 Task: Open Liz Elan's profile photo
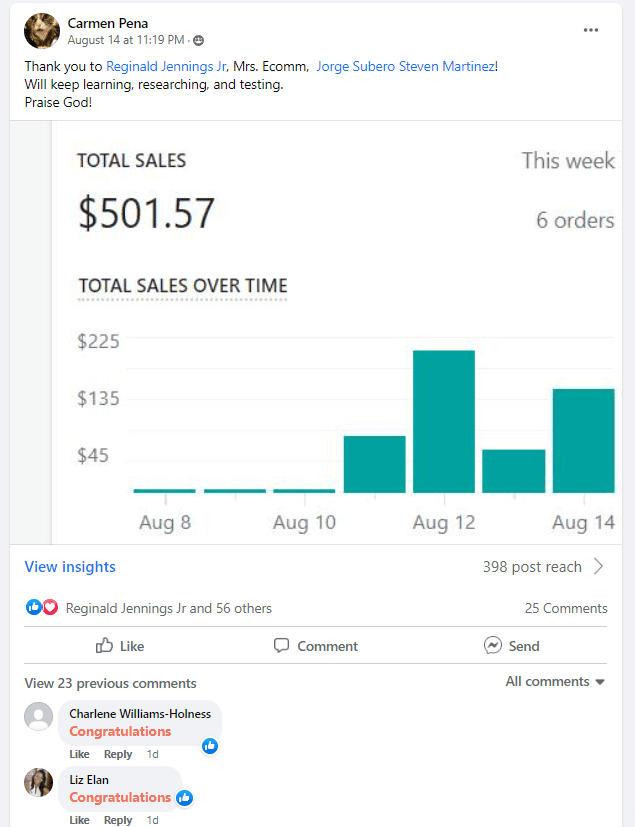[x=39, y=783]
